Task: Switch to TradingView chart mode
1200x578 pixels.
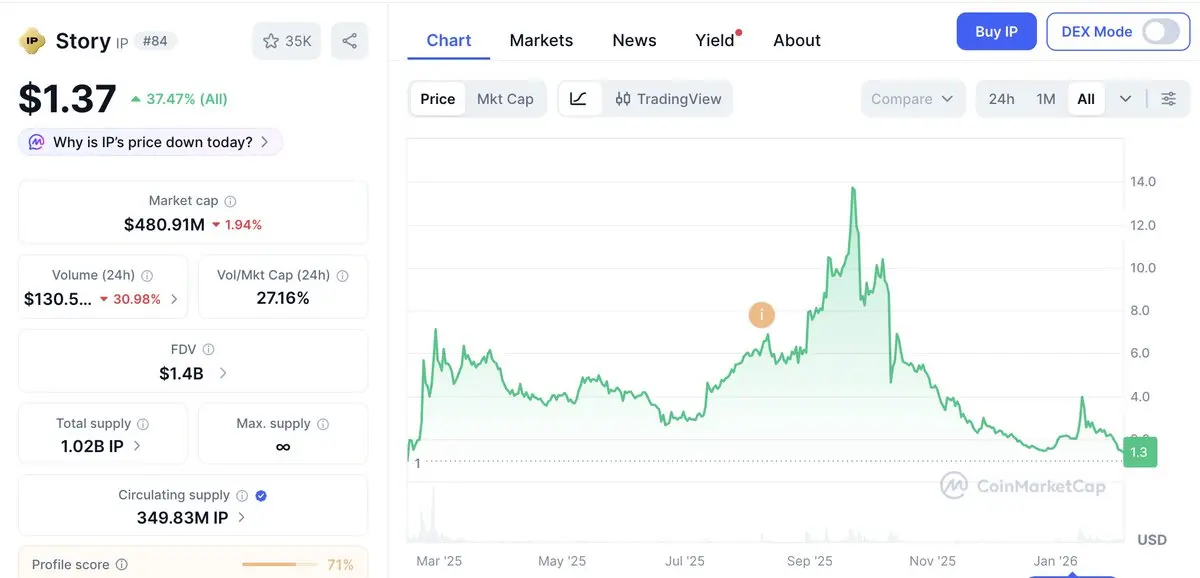Action: pyautogui.click(x=668, y=99)
